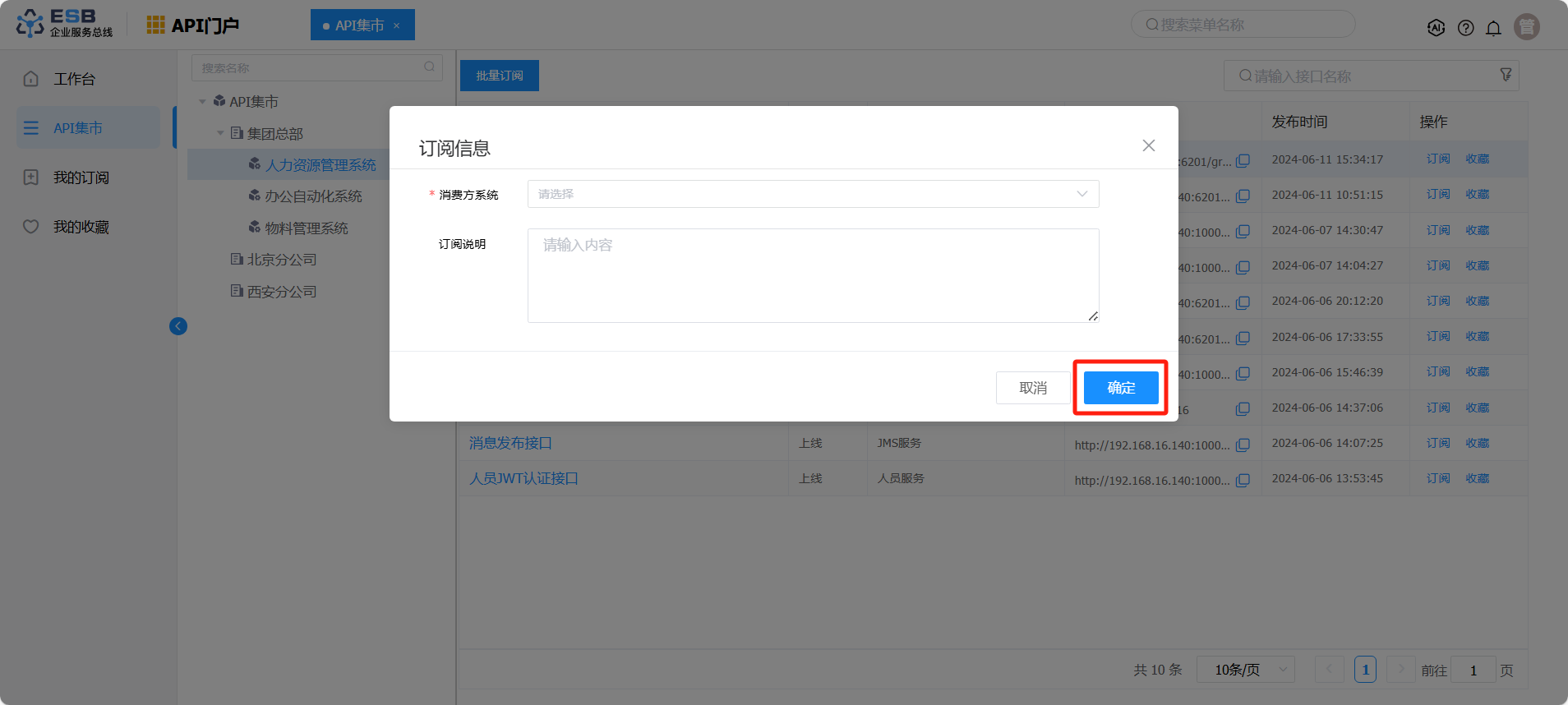The image size is (1568, 705).
Task: Click the notification bell icon
Action: [x=1493, y=28]
